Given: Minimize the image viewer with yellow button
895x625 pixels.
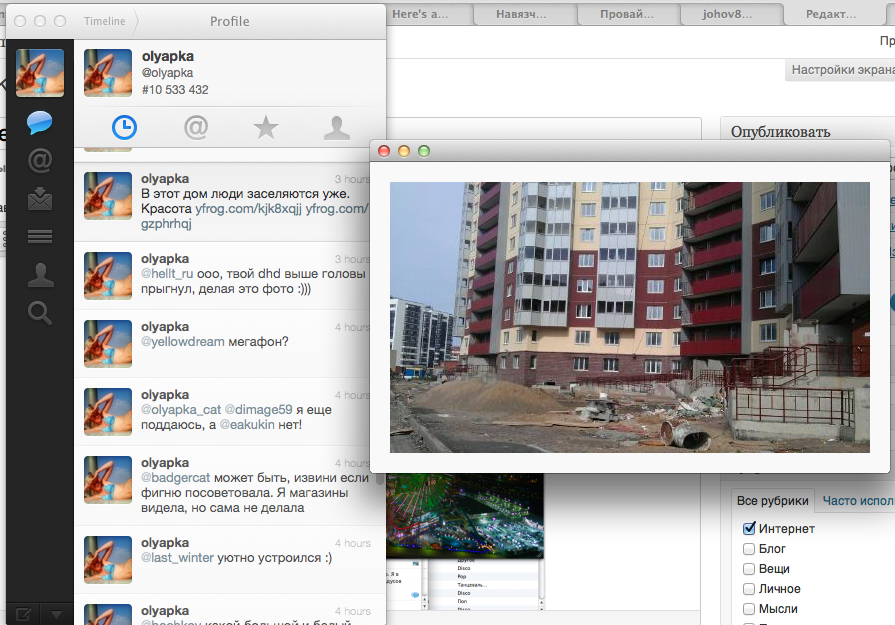Looking at the screenshot, I should tap(404, 151).
